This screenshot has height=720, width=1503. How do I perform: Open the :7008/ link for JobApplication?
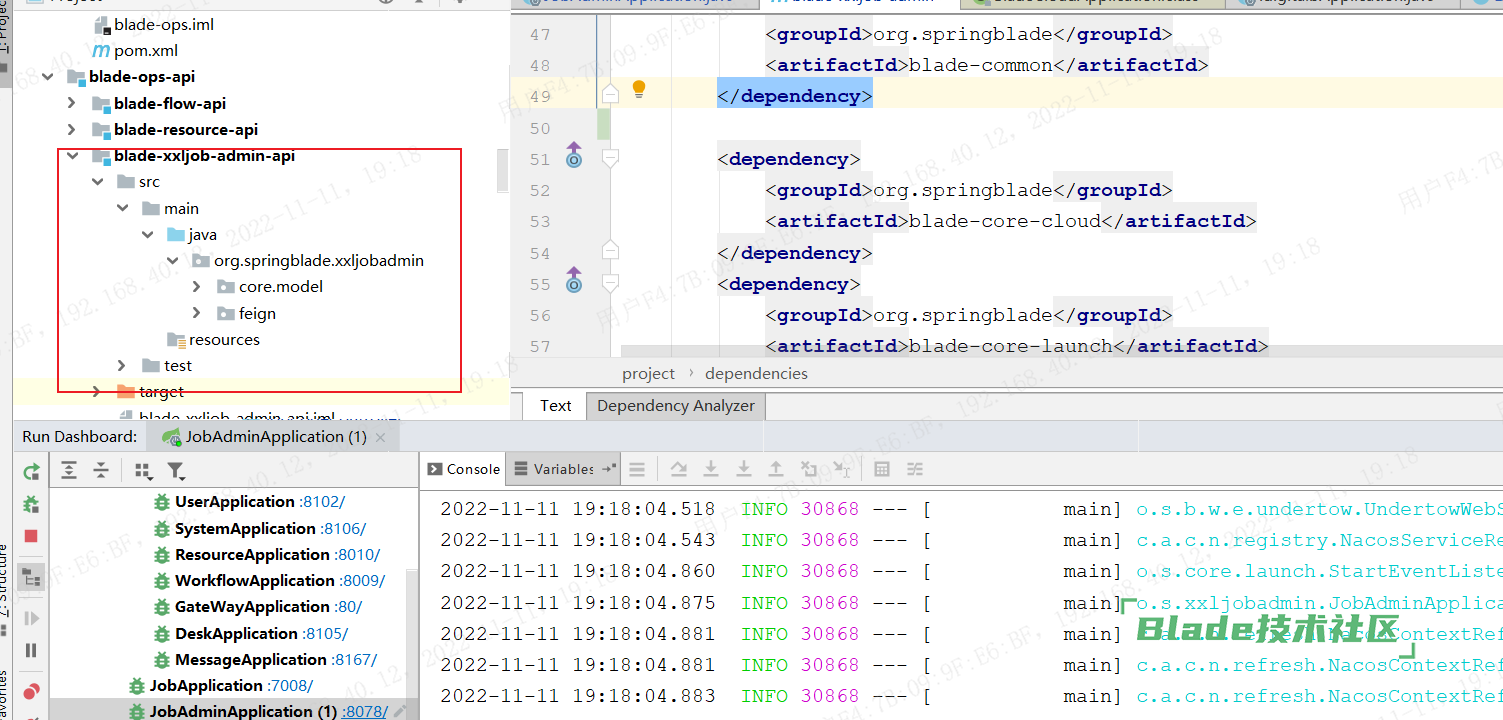290,686
